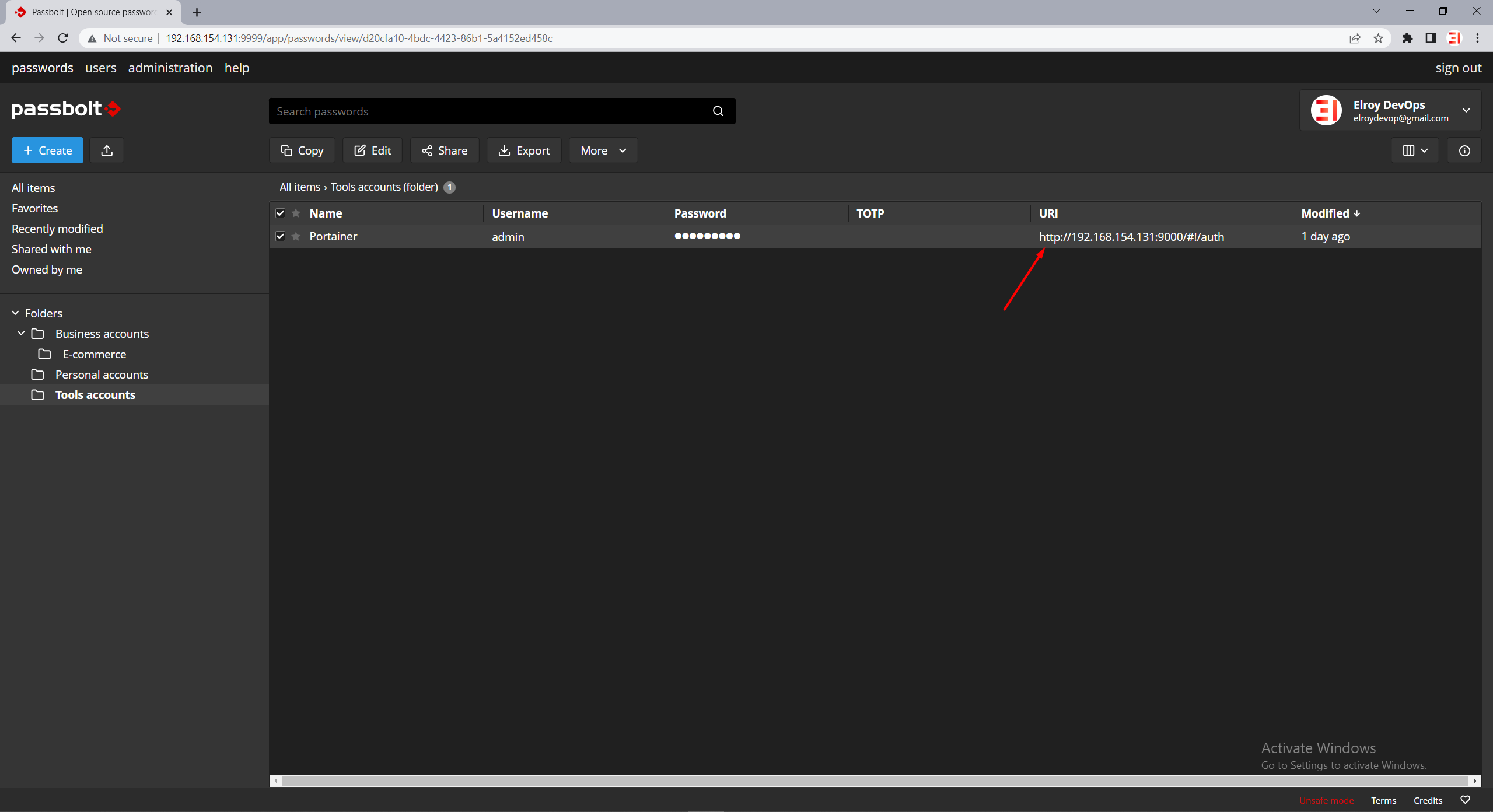
Task: Open the help menu
Action: coord(237,68)
